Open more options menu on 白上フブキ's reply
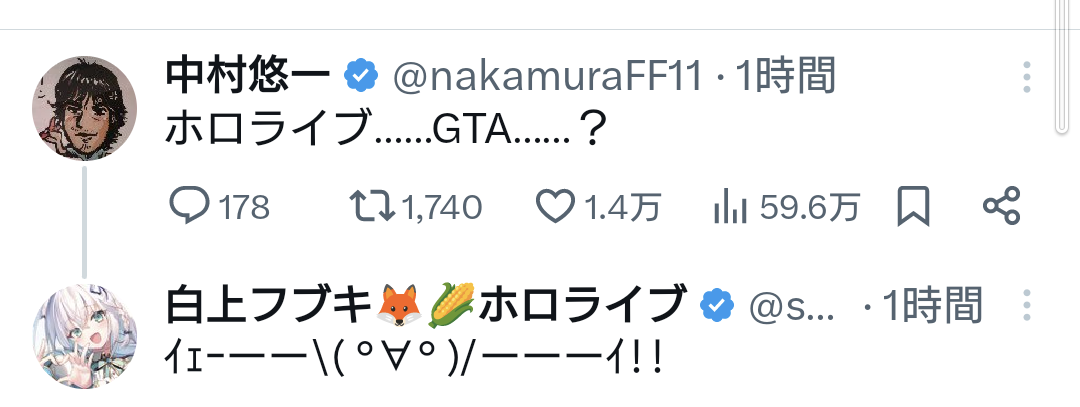Screen dimensions: 1080x407 [x=1026, y=305]
